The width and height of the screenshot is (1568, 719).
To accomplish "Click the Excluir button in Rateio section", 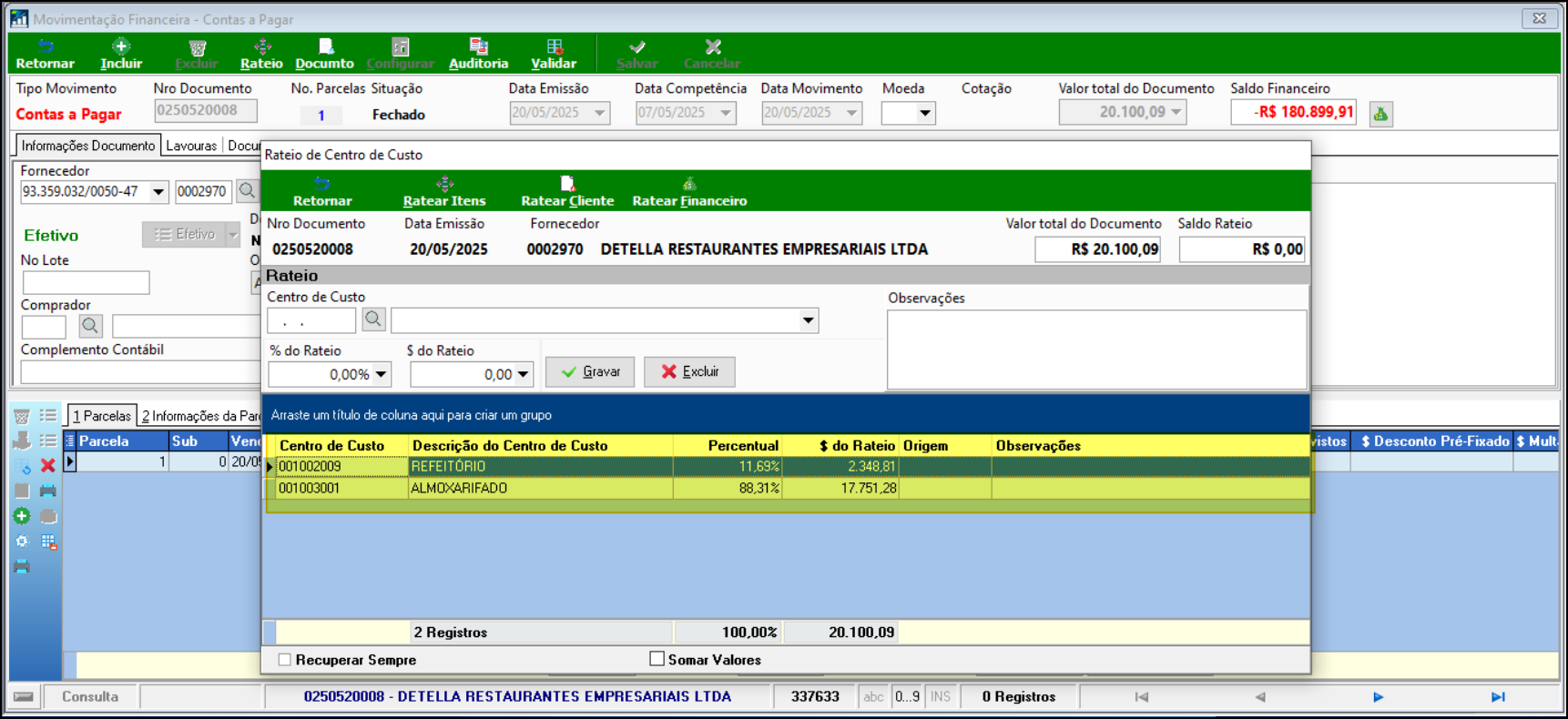I will [689, 371].
